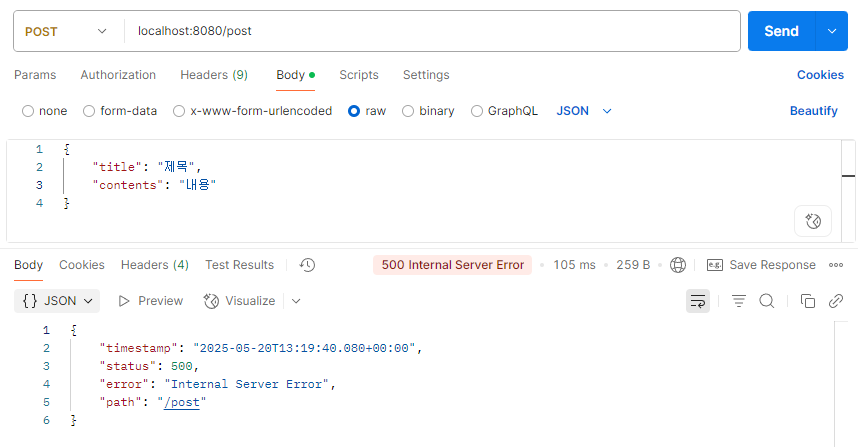This screenshot has height=447, width=858.
Task: Select the none body type radio
Action: tap(28, 111)
